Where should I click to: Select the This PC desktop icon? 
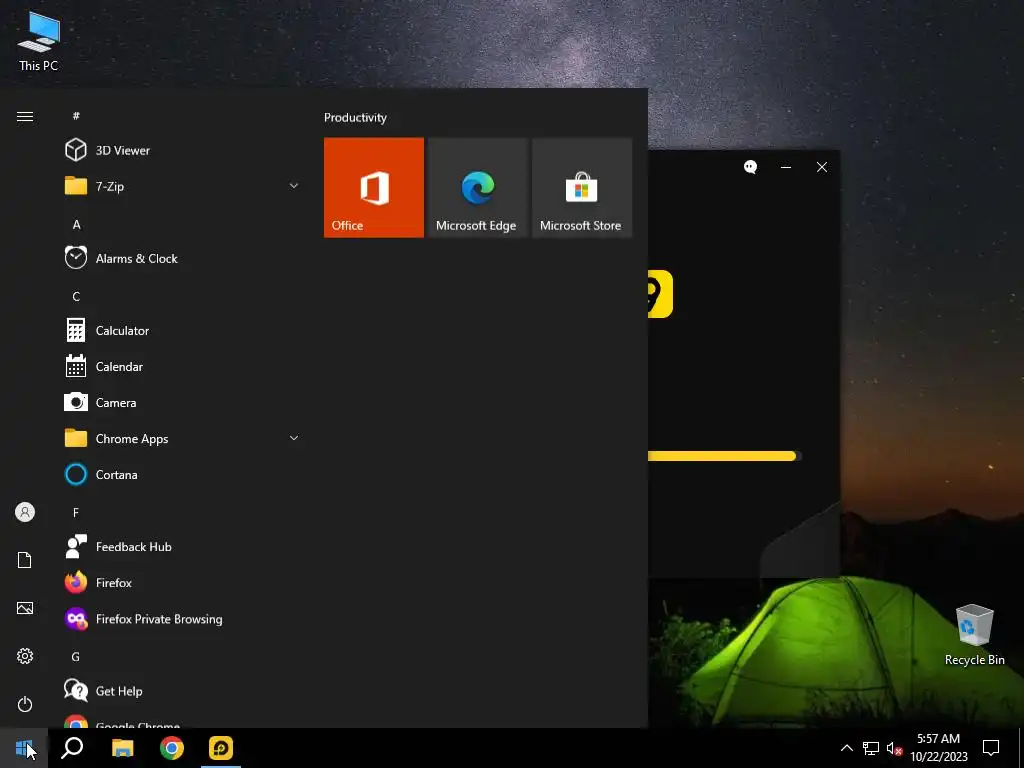(x=39, y=40)
